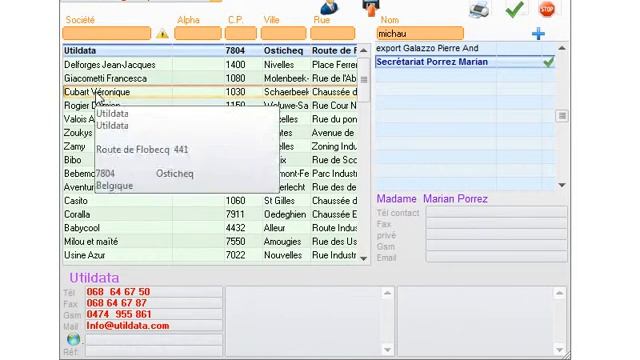The width and height of the screenshot is (640, 360).
Task: Click the right notes text area
Action: [476, 322]
